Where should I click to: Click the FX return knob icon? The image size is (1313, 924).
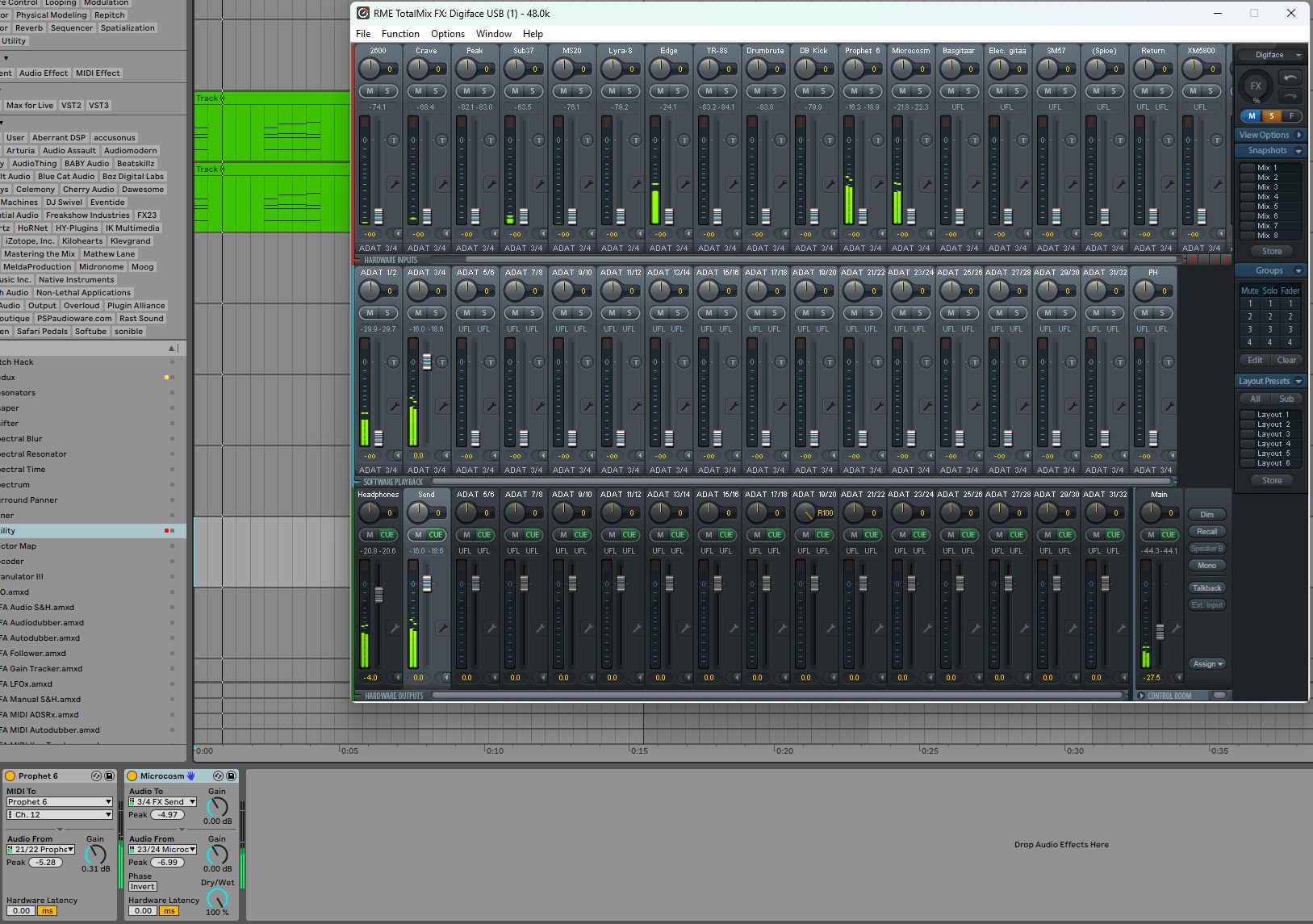click(x=1256, y=86)
